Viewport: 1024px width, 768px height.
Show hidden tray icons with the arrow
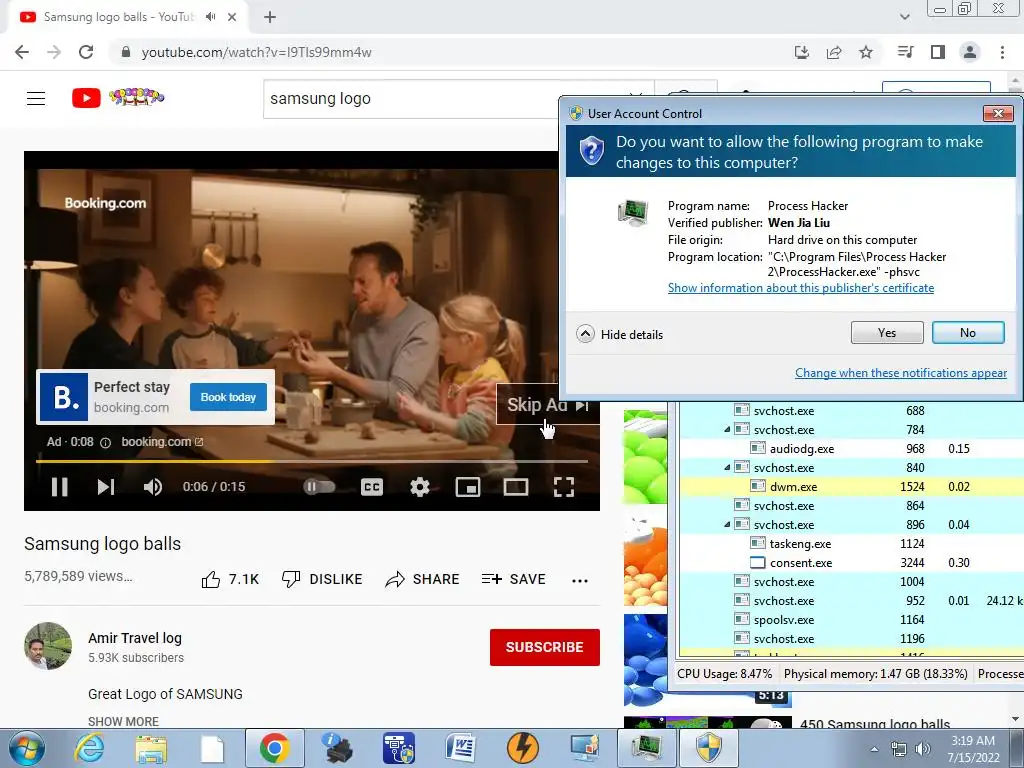(874, 749)
